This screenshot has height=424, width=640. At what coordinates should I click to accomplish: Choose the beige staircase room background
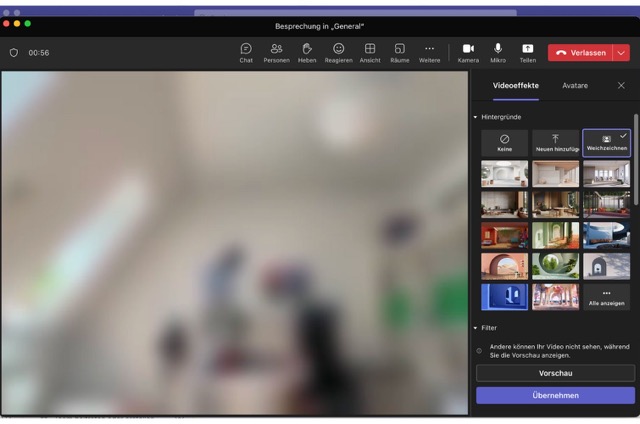(556, 174)
